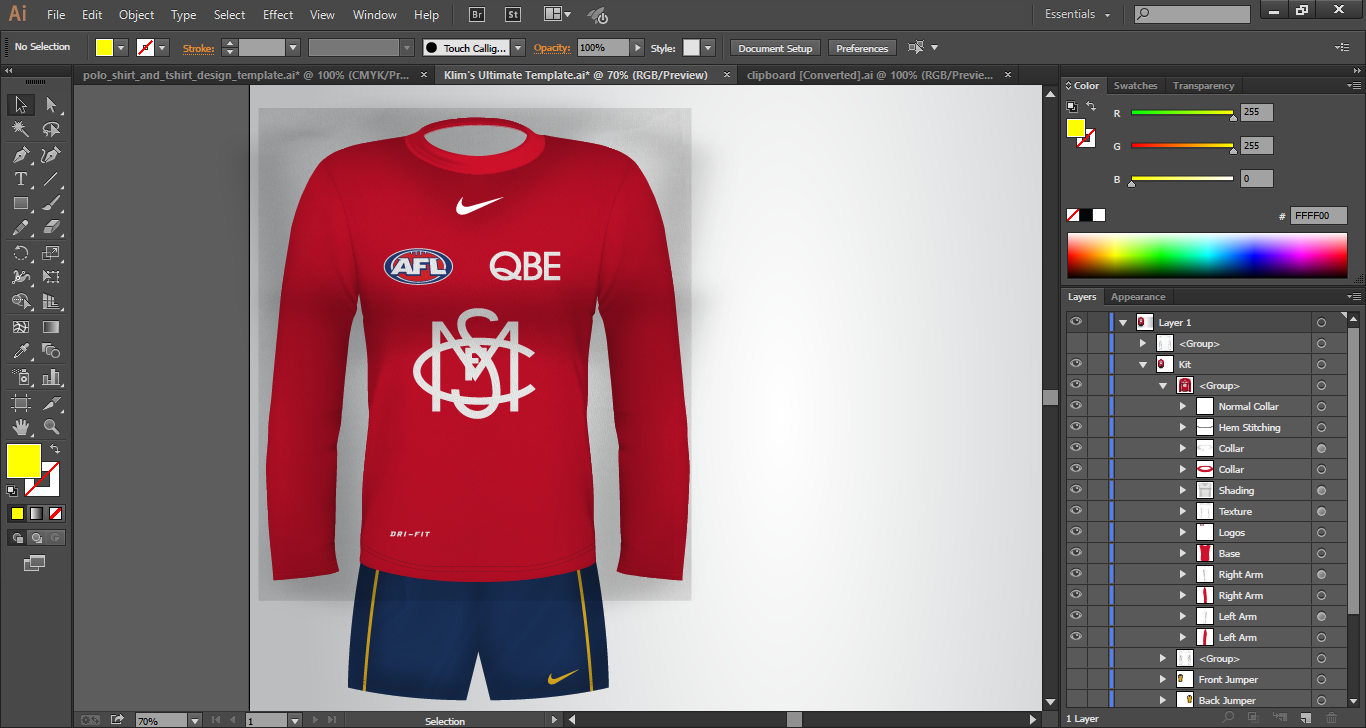This screenshot has width=1366, height=728.
Task: Choose the Shape Builder tool
Action: coord(20,302)
